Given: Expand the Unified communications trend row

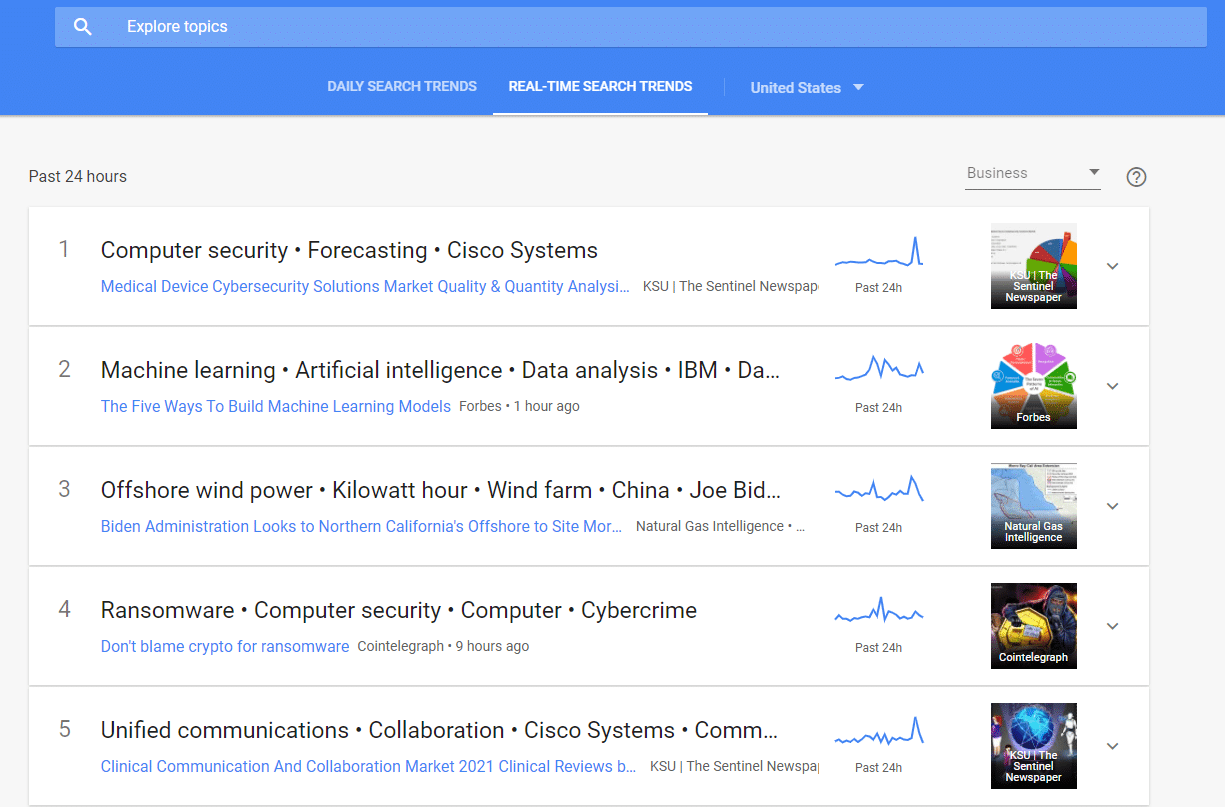Looking at the screenshot, I should pos(1112,746).
